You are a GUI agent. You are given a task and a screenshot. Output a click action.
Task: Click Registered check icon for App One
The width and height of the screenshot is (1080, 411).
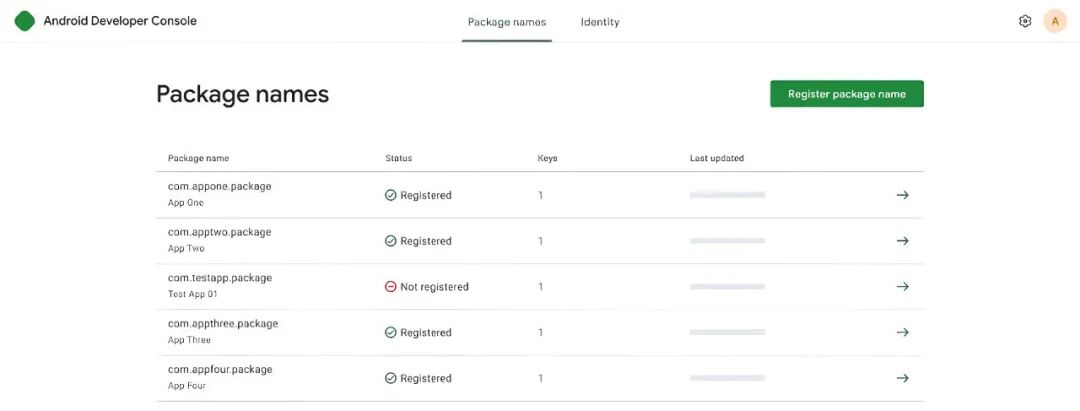click(391, 195)
